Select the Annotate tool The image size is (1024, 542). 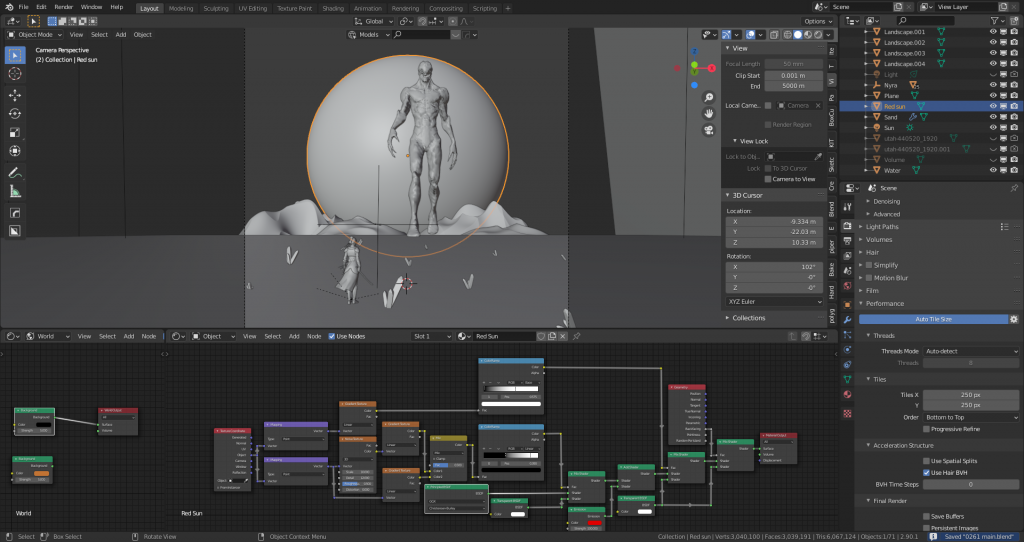[x=14, y=173]
